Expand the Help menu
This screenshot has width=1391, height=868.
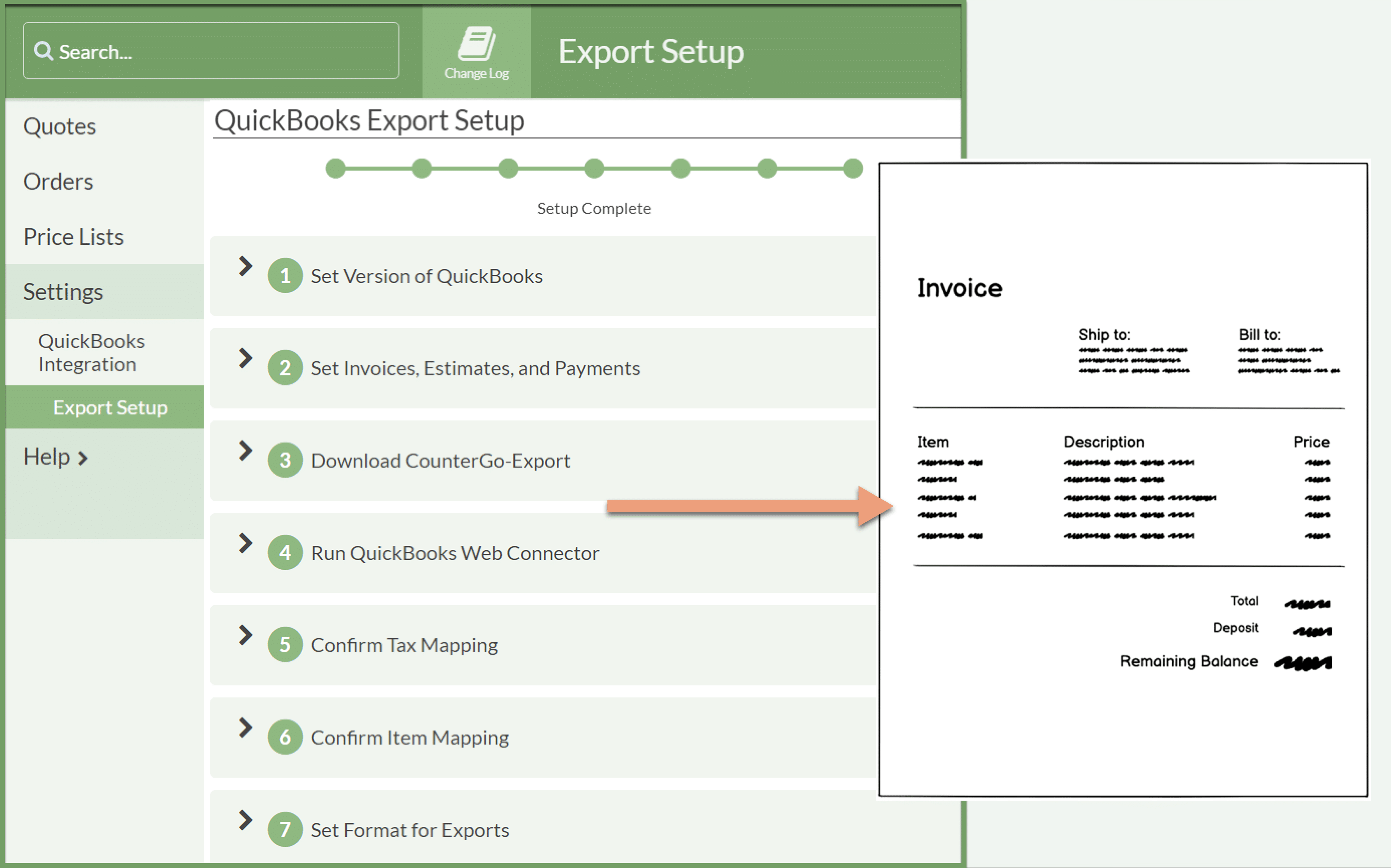pos(56,457)
